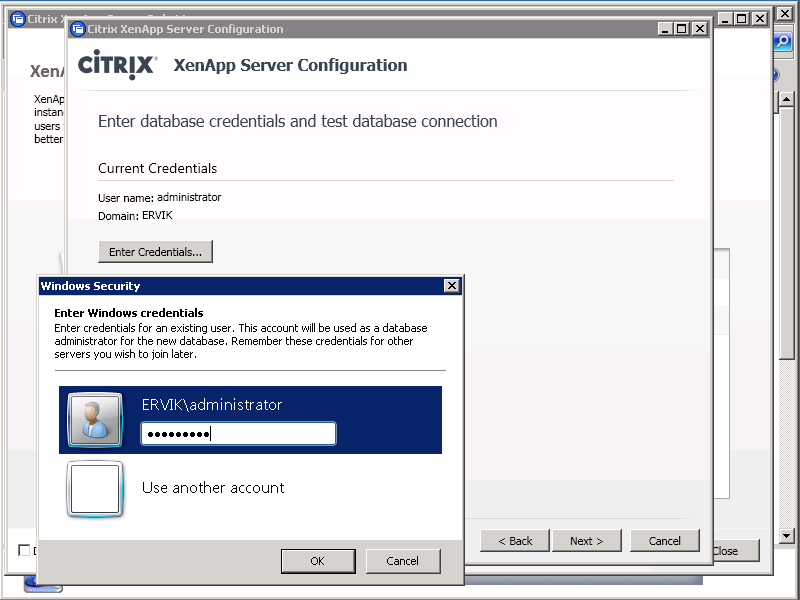Focus the password input field

coord(238,433)
